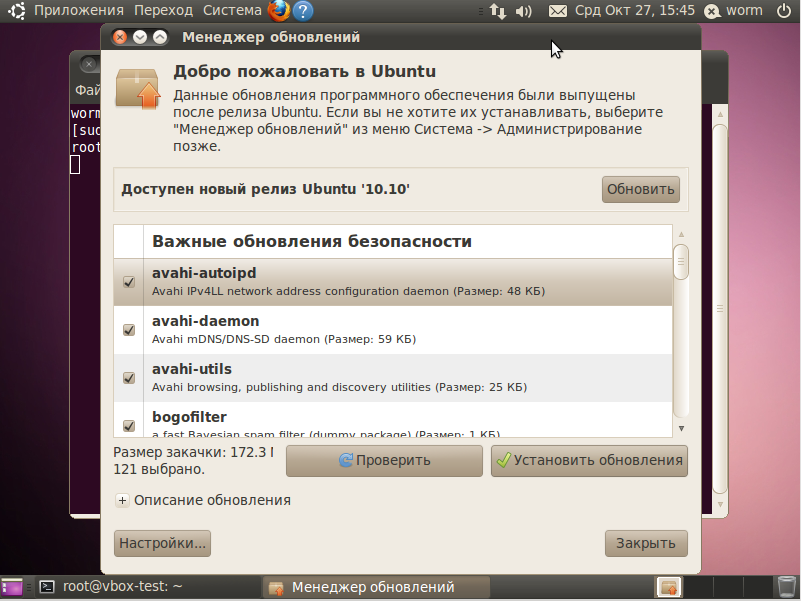
Task: Select the avahi-utils package row
Action: tap(393, 378)
